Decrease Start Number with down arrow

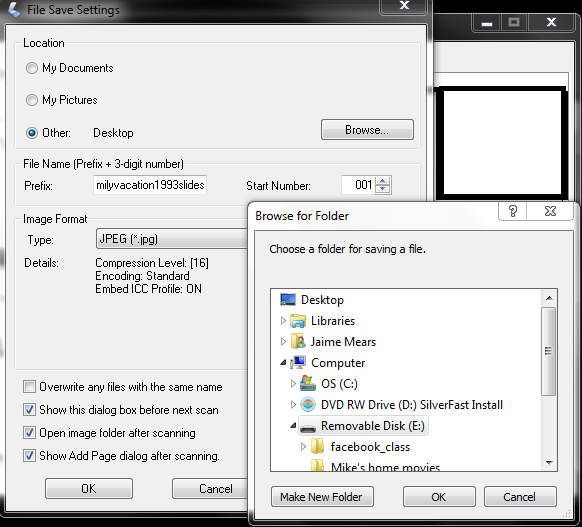click(x=383, y=189)
